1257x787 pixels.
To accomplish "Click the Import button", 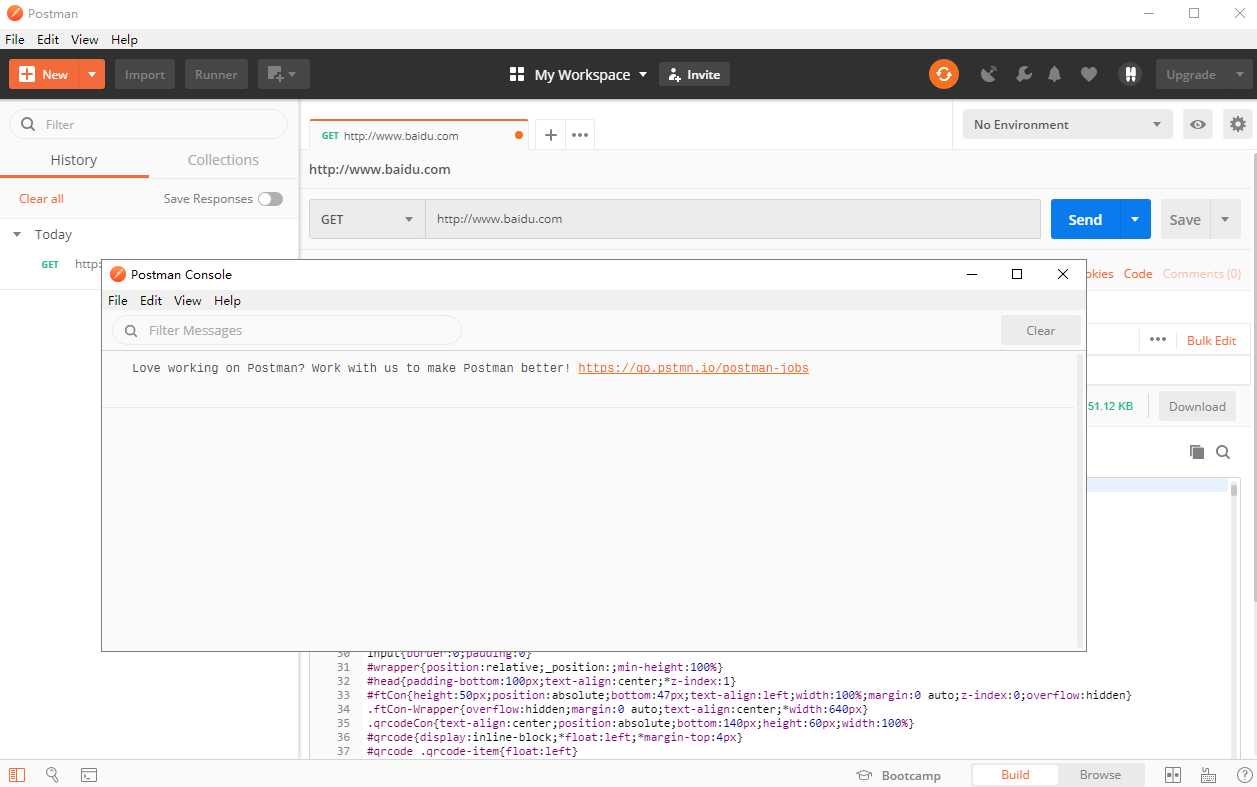I will tap(145, 74).
